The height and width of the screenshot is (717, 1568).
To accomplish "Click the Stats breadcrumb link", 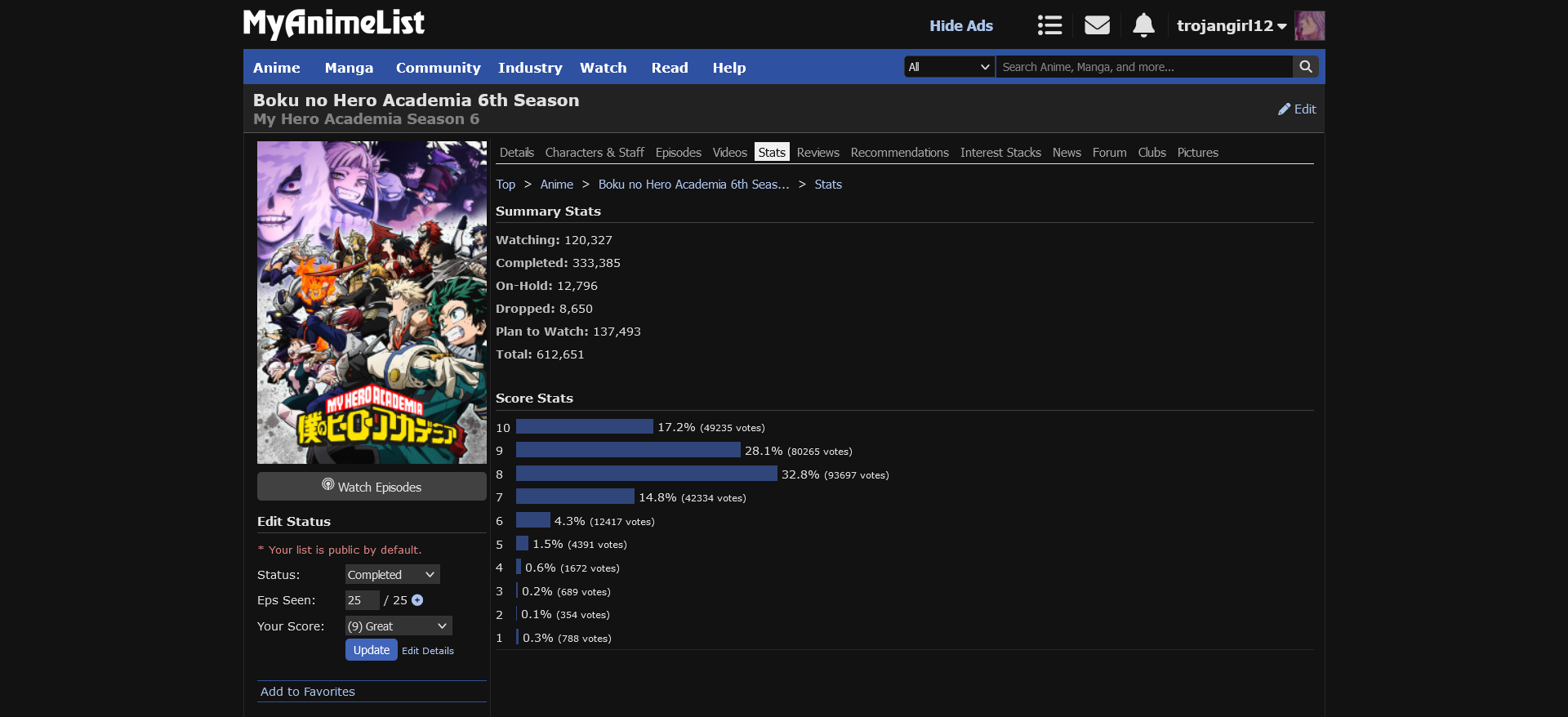I will coord(828,185).
